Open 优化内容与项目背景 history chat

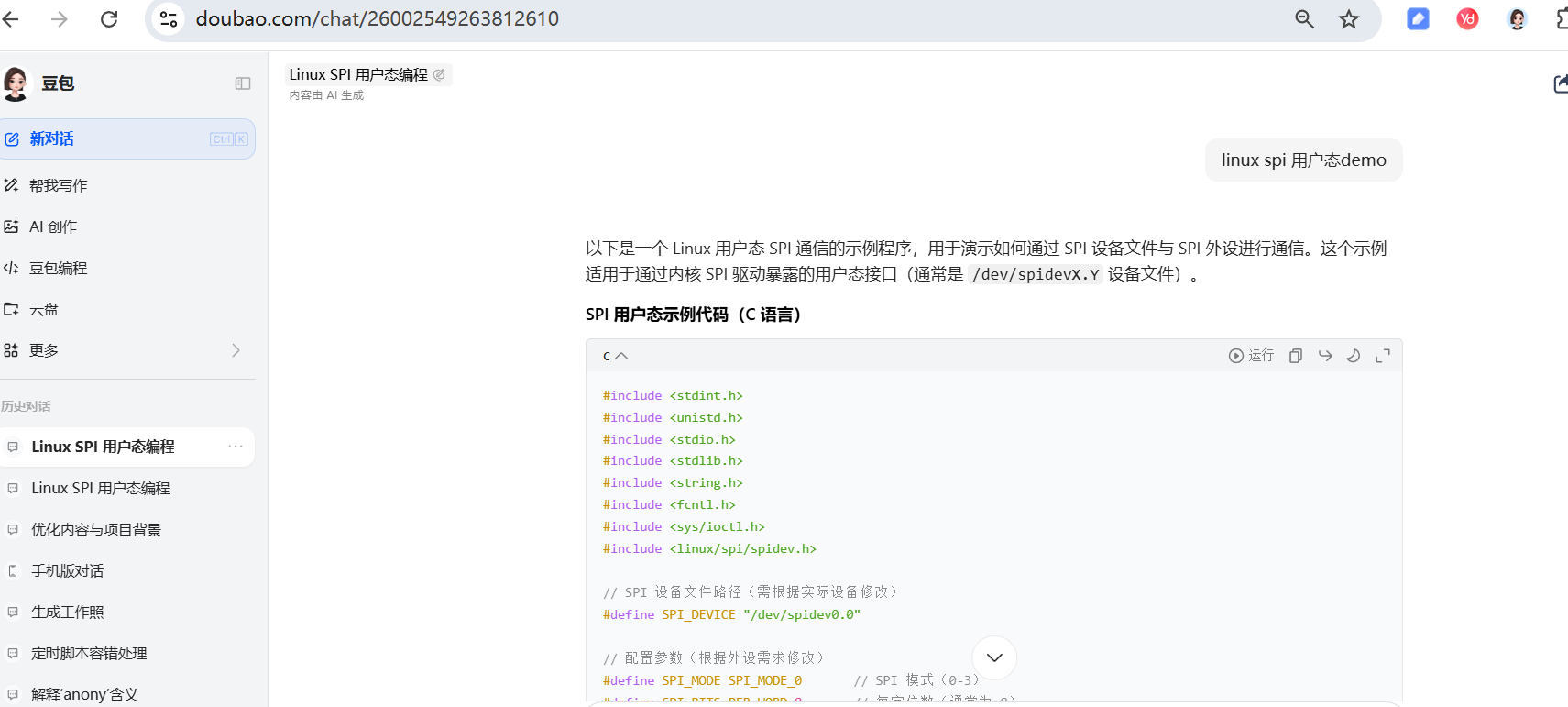click(x=96, y=529)
